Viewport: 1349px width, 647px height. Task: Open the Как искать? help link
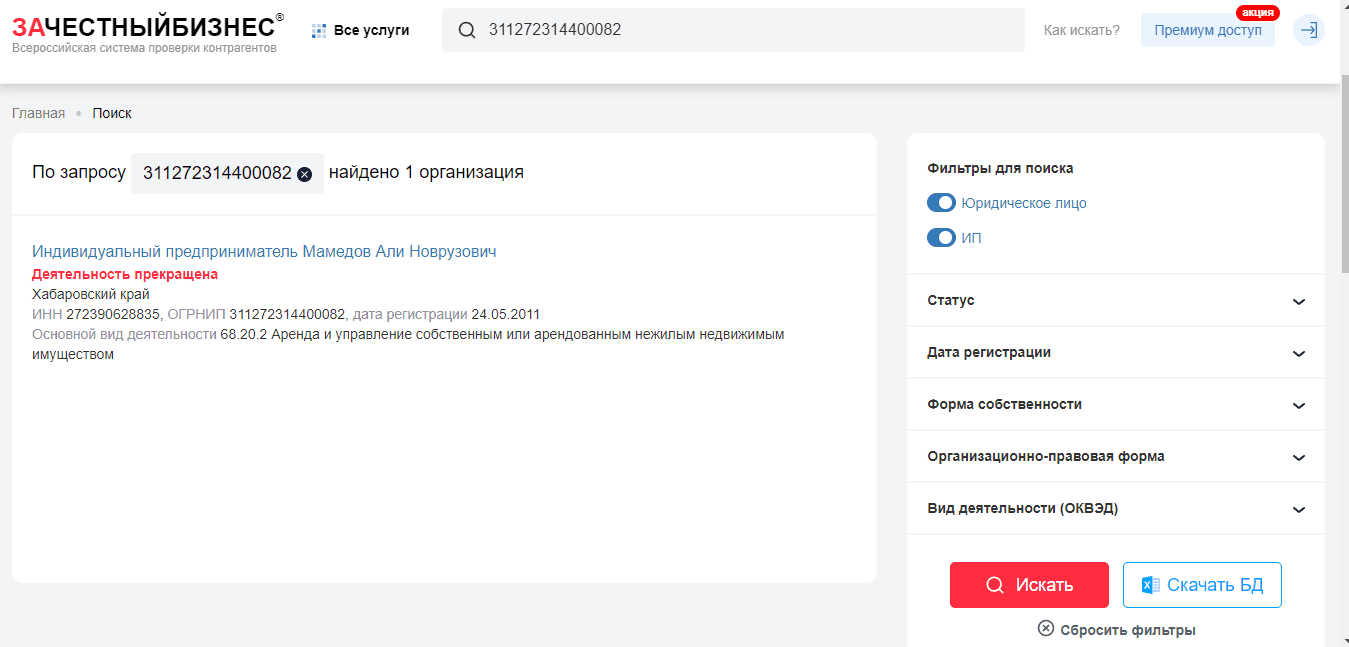pos(1081,30)
